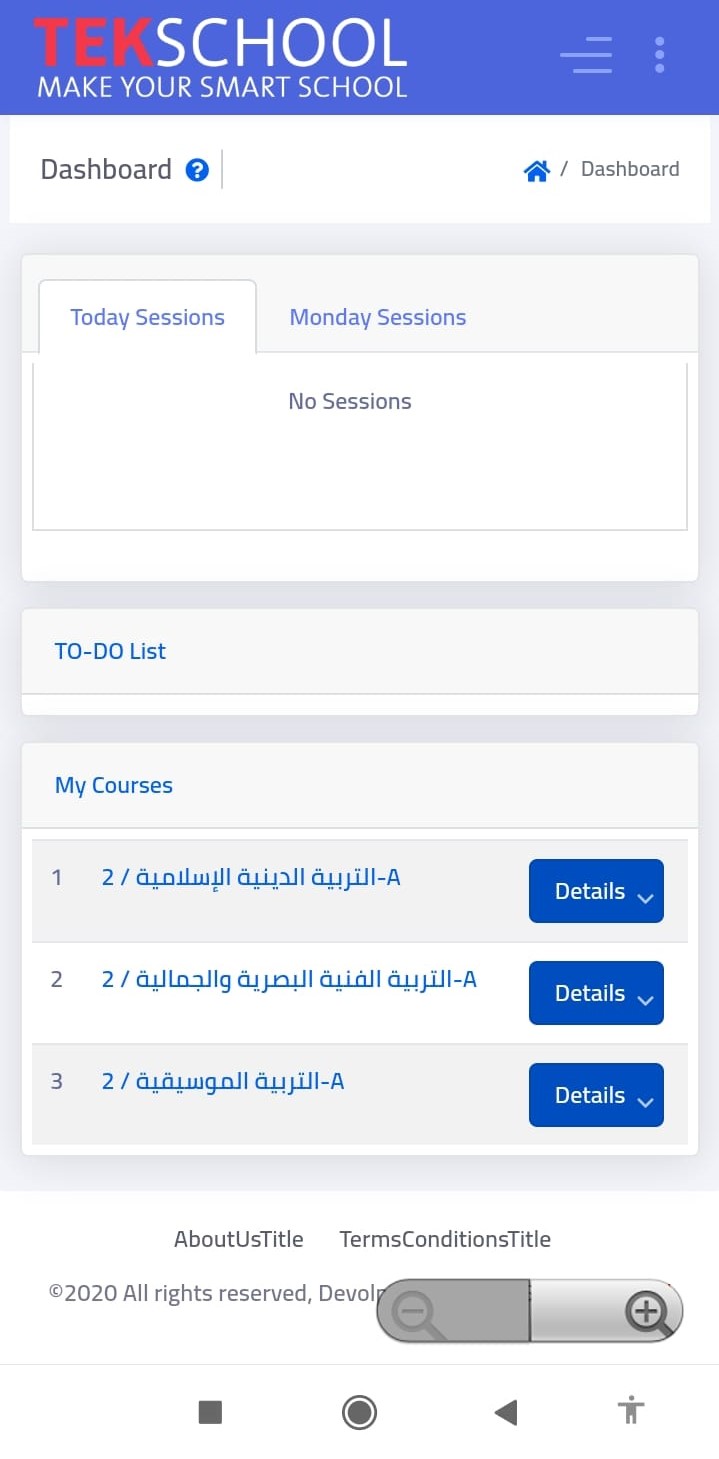Screen dimensions: 719x1459
Task: Switch to the Today Sessions tab
Action: [147, 318]
